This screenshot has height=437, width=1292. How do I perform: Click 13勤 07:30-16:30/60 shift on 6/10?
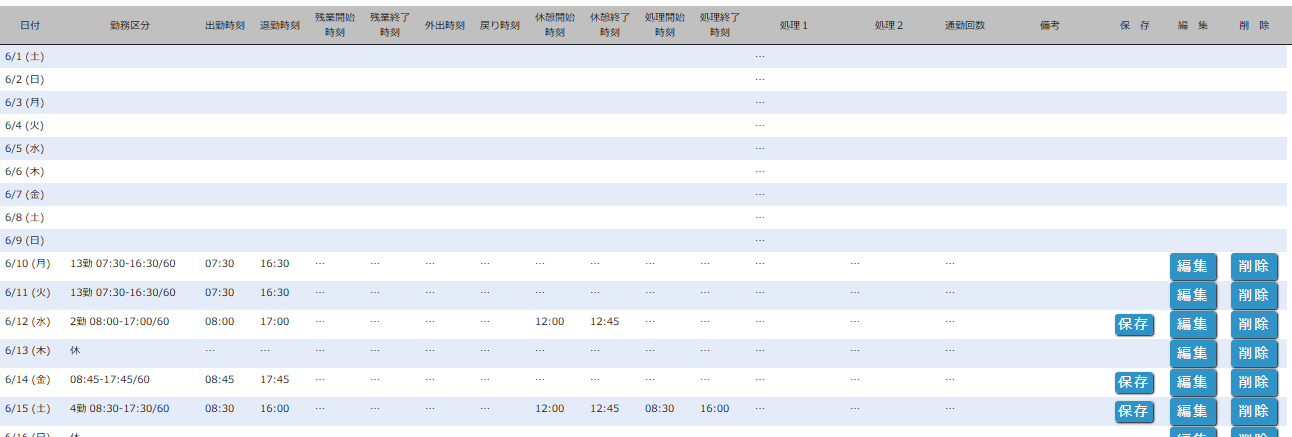[x=122, y=264]
